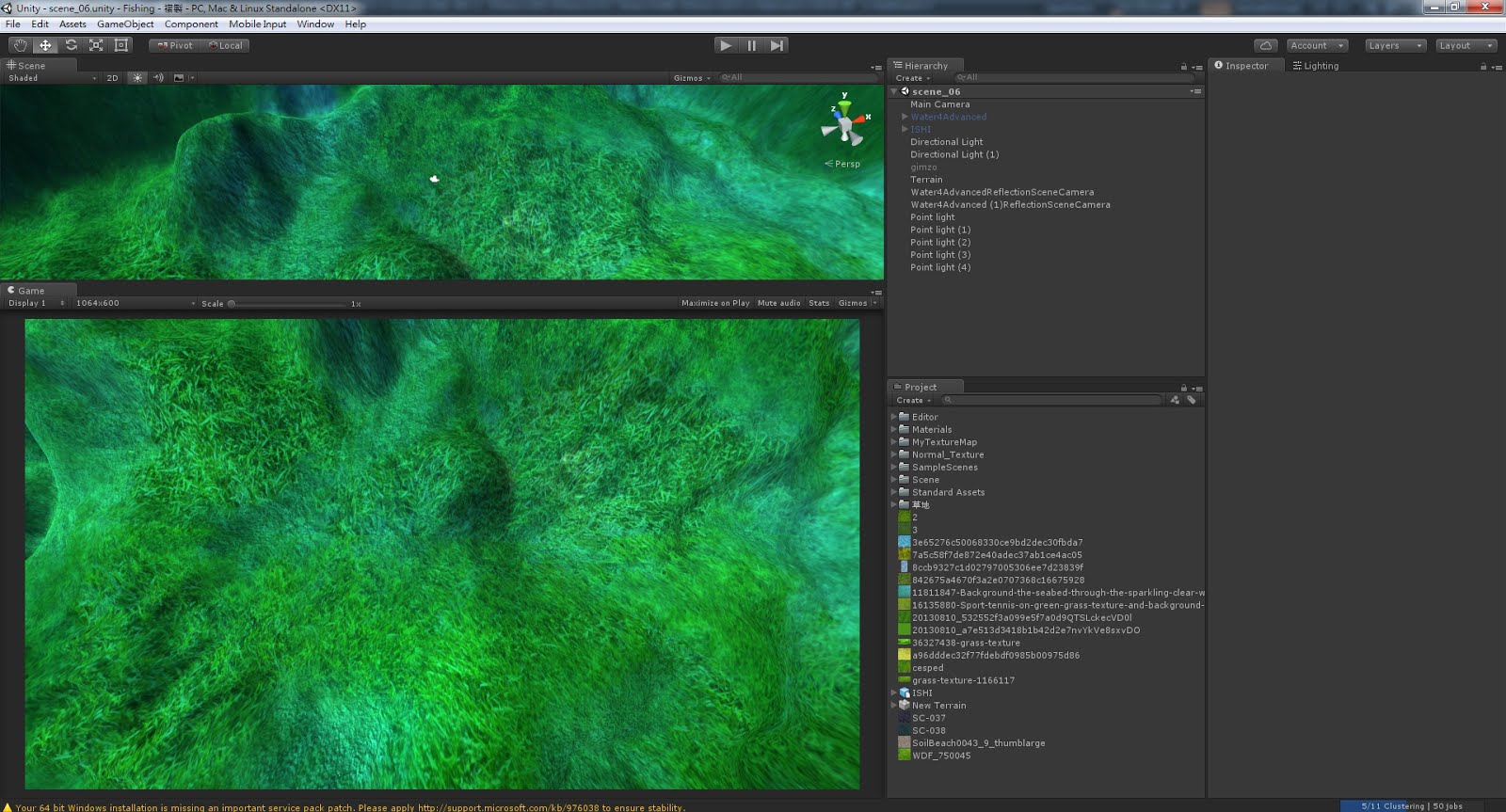
Task: Toggle the Project panel lock icon
Action: pos(1184,388)
